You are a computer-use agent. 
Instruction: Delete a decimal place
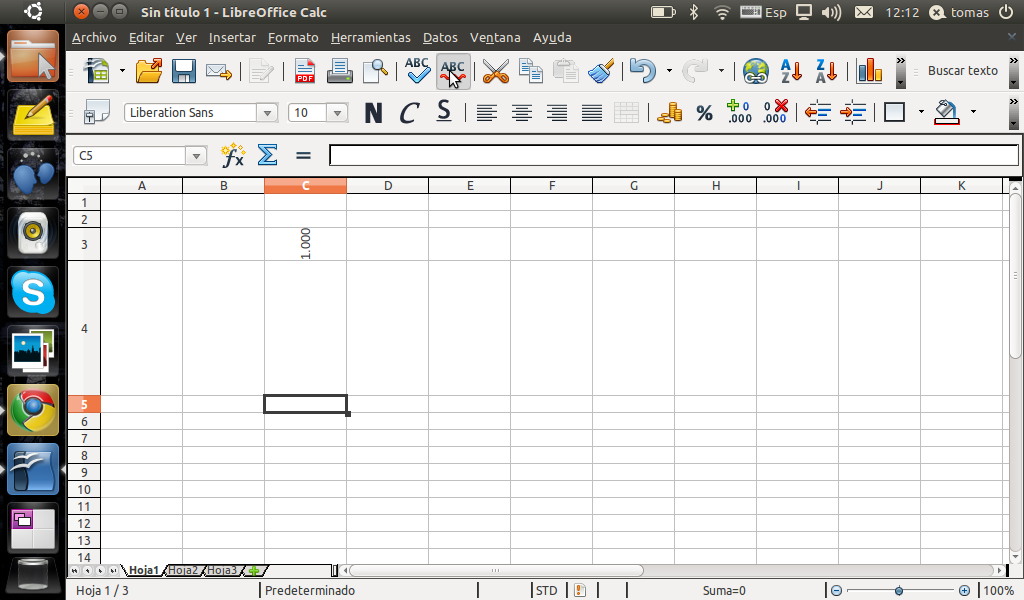pos(775,112)
